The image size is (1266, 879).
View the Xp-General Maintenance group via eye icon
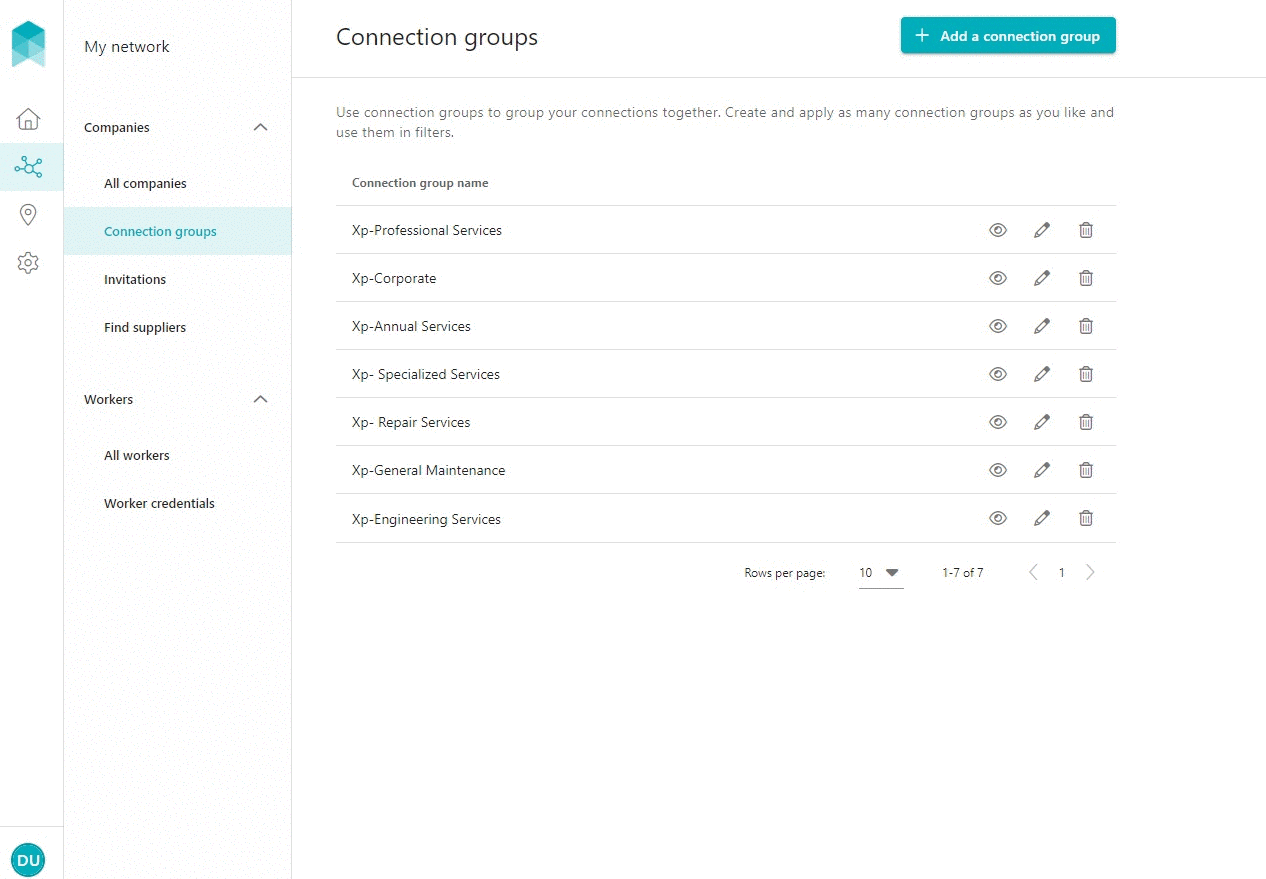click(998, 470)
